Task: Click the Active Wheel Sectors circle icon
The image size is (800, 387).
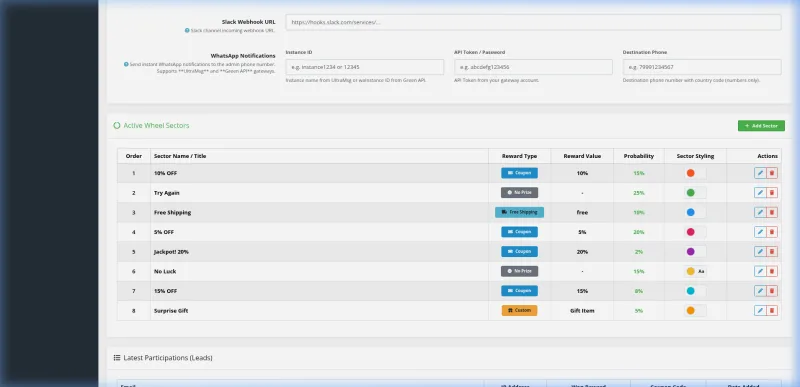Action: (x=117, y=125)
